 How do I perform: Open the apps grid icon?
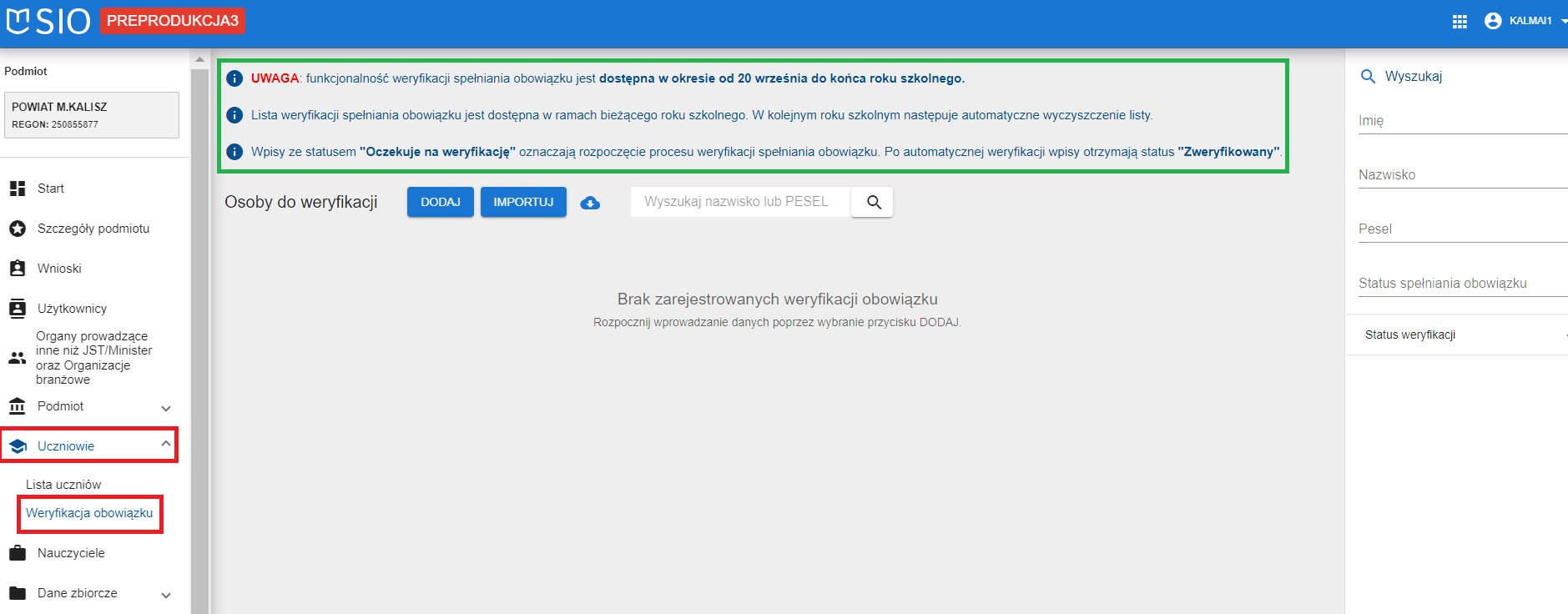point(1459,22)
